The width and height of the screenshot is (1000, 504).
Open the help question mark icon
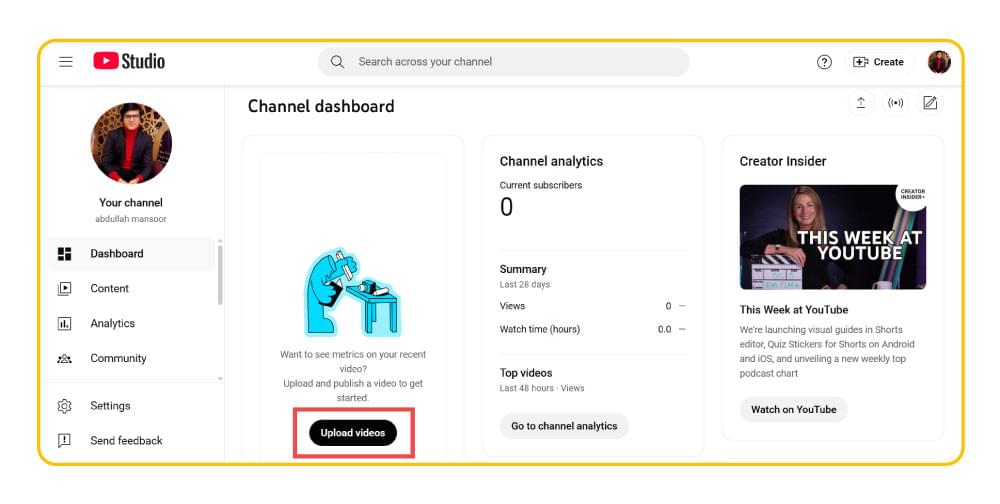click(x=824, y=62)
